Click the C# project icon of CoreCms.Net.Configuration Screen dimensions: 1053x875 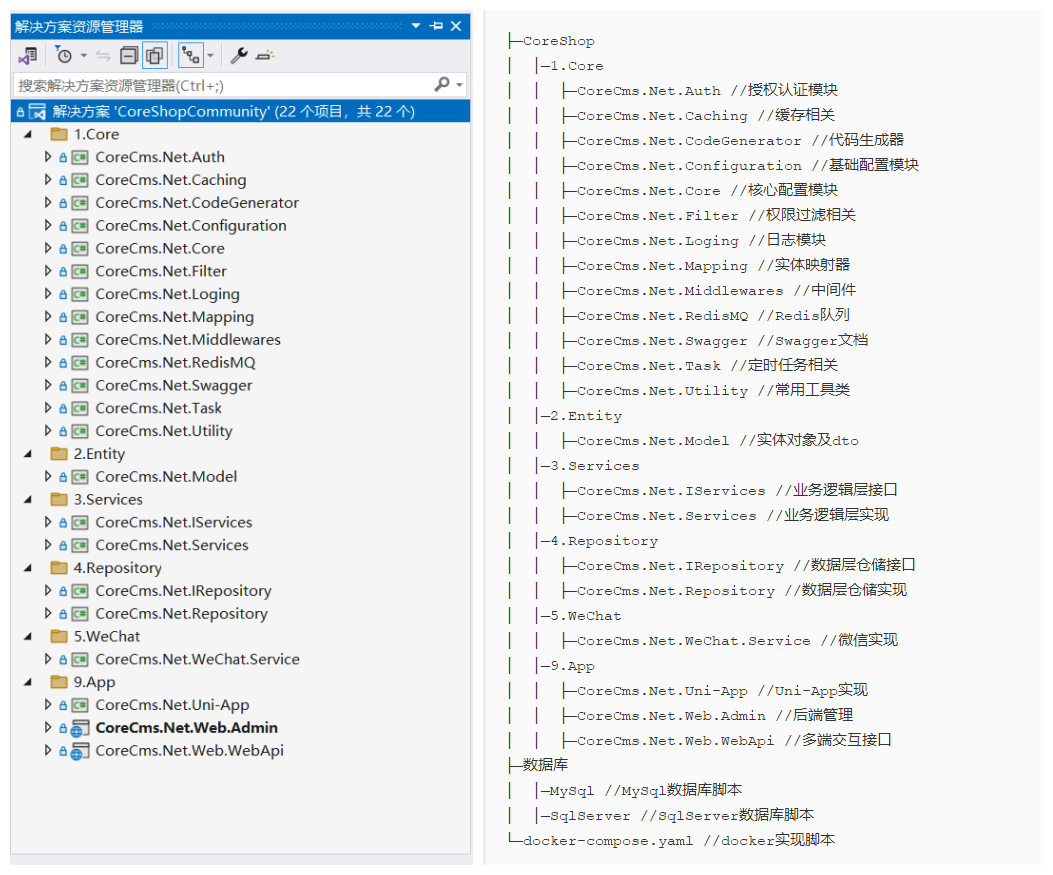[x=80, y=226]
